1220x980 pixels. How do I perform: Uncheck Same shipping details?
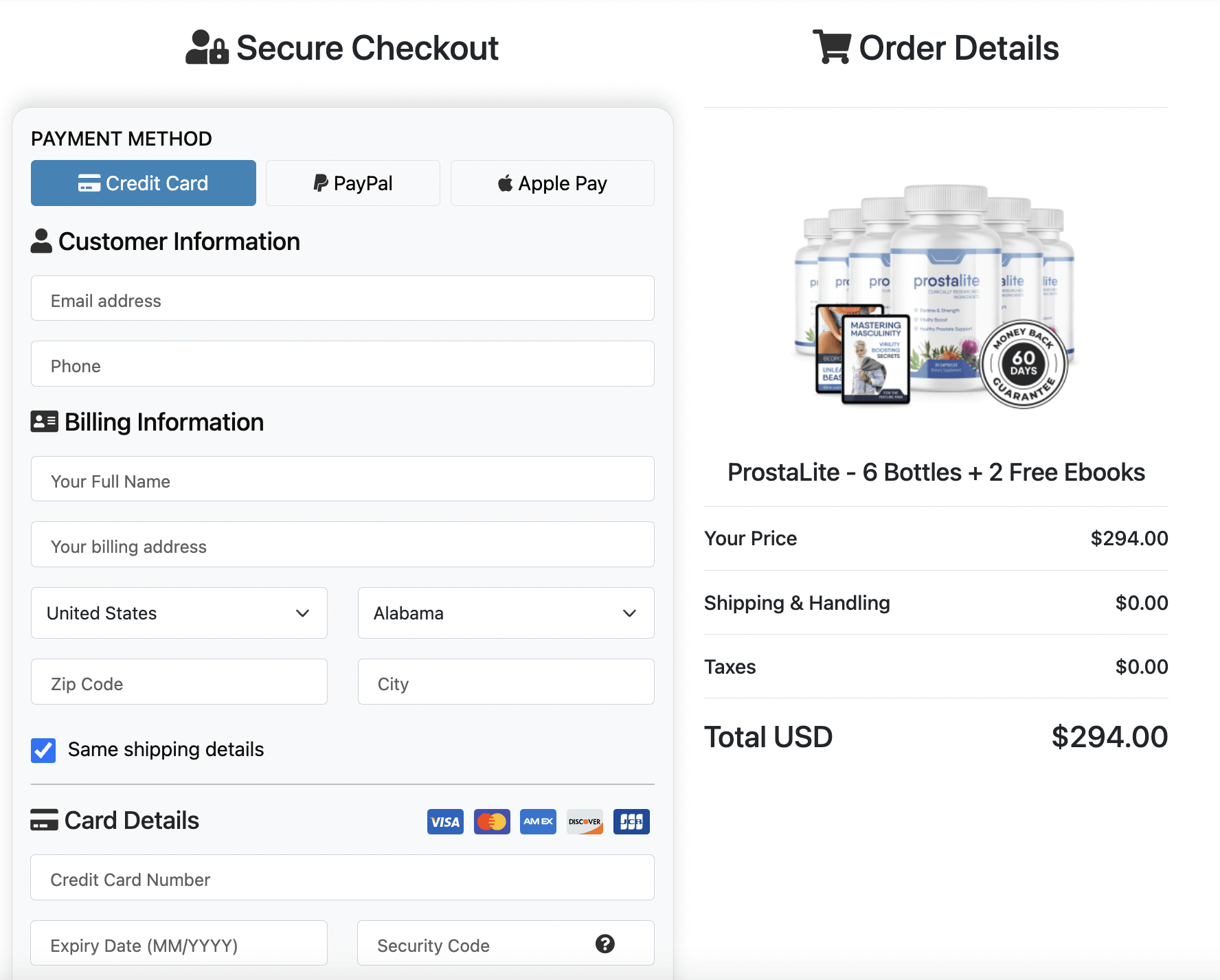[43, 750]
